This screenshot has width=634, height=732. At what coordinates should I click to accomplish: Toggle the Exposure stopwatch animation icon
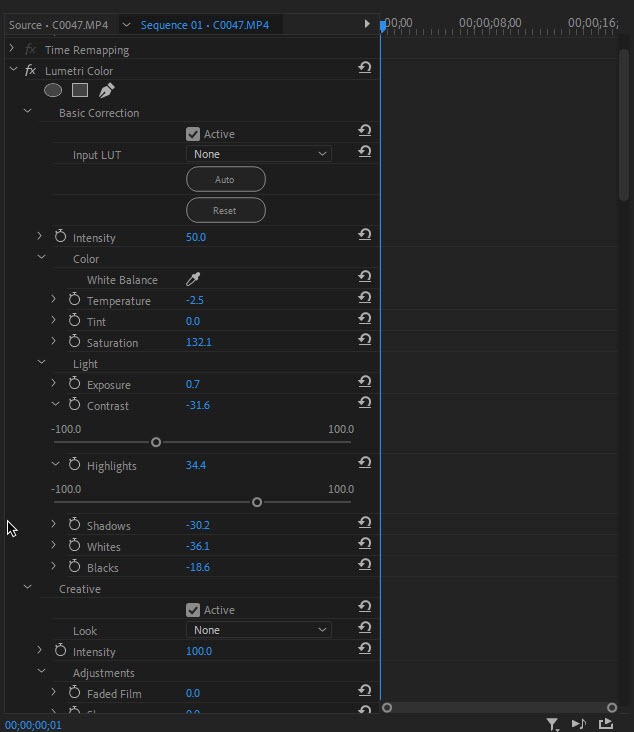click(74, 384)
